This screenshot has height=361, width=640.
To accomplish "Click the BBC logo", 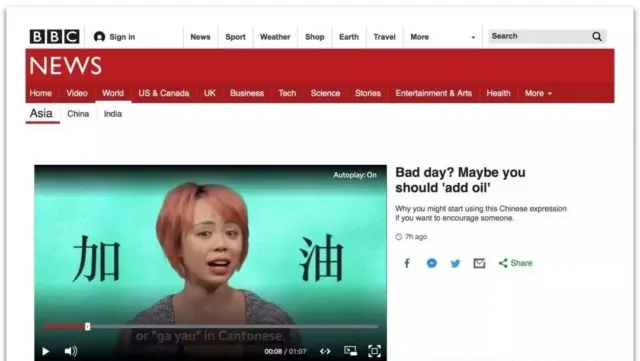I will [x=54, y=37].
